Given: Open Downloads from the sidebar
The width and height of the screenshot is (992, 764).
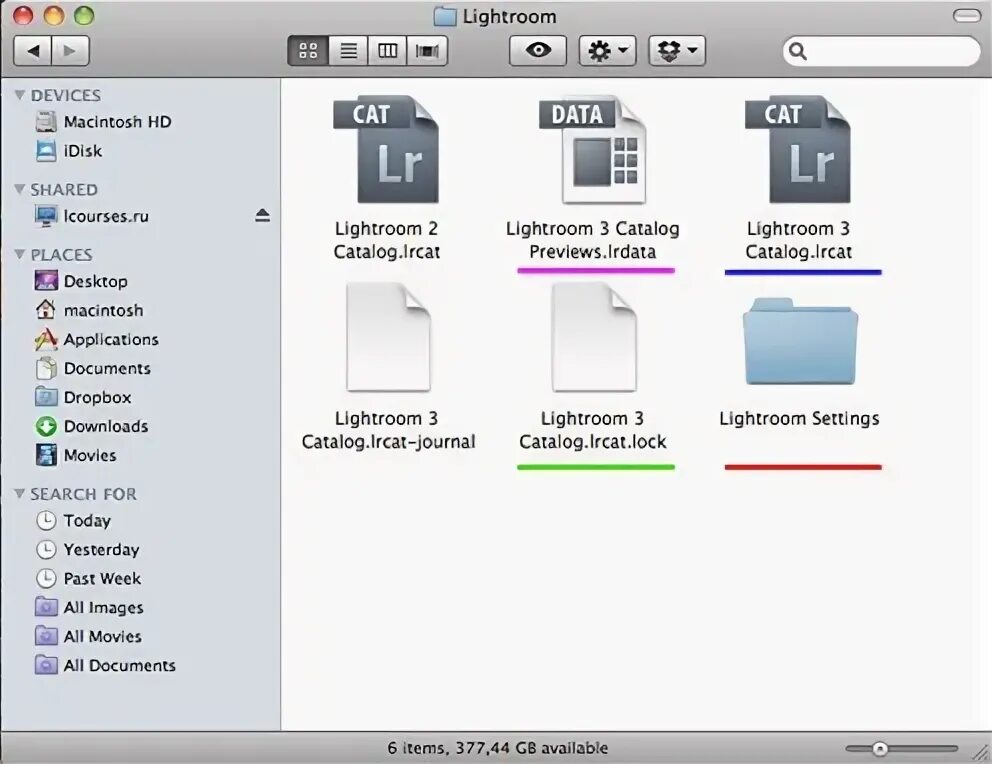Looking at the screenshot, I should 92,426.
